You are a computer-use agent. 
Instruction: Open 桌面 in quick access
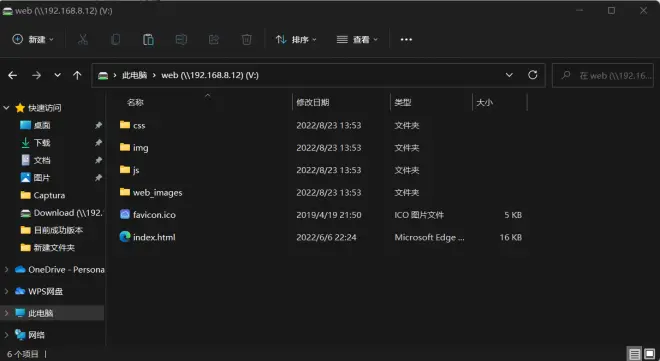[x=42, y=125]
